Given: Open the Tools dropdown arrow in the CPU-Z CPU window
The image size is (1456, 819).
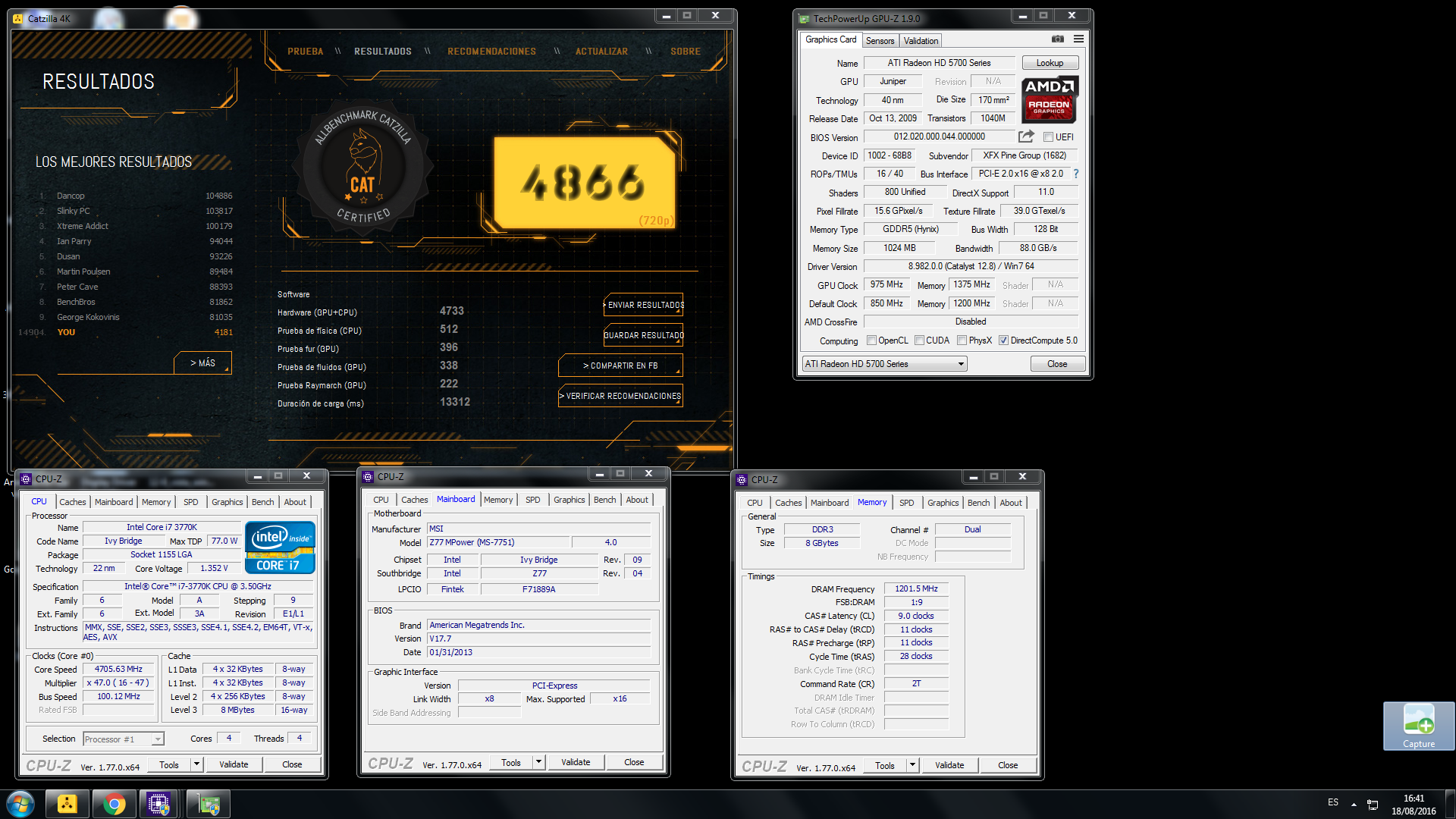Looking at the screenshot, I should click(x=196, y=764).
